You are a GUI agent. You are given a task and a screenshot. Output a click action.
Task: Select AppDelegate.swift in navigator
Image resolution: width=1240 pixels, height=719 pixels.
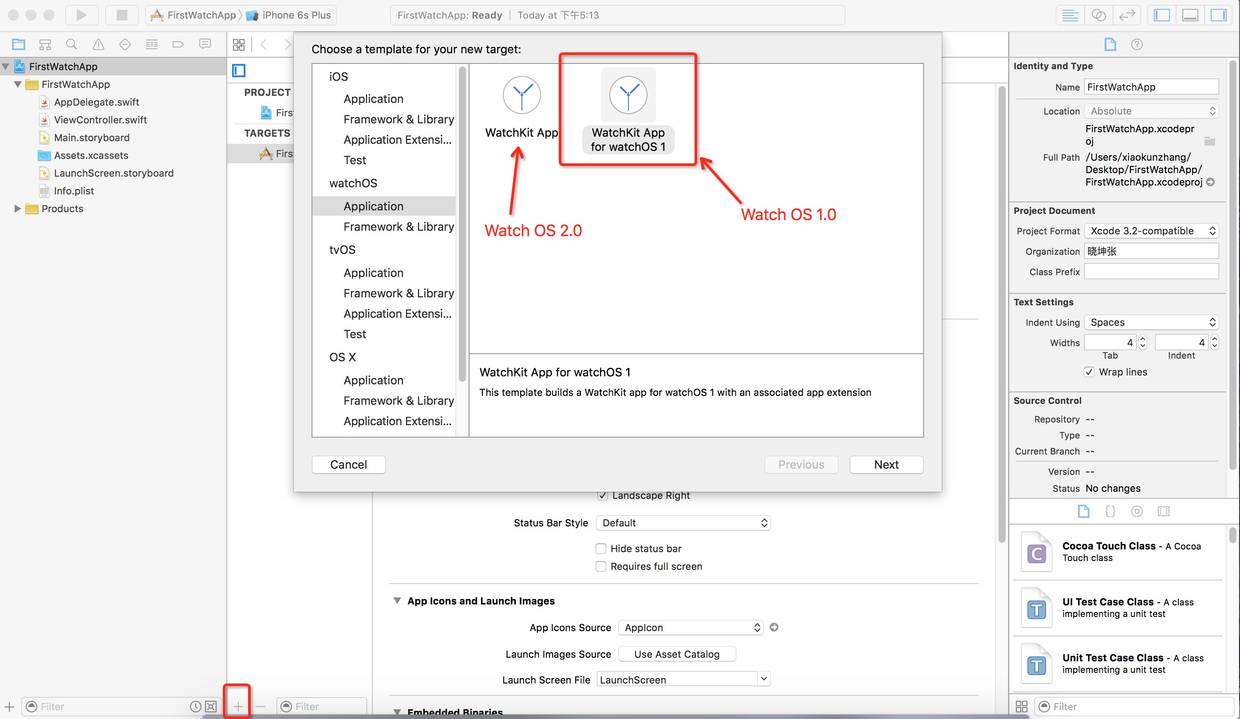tap(96, 102)
